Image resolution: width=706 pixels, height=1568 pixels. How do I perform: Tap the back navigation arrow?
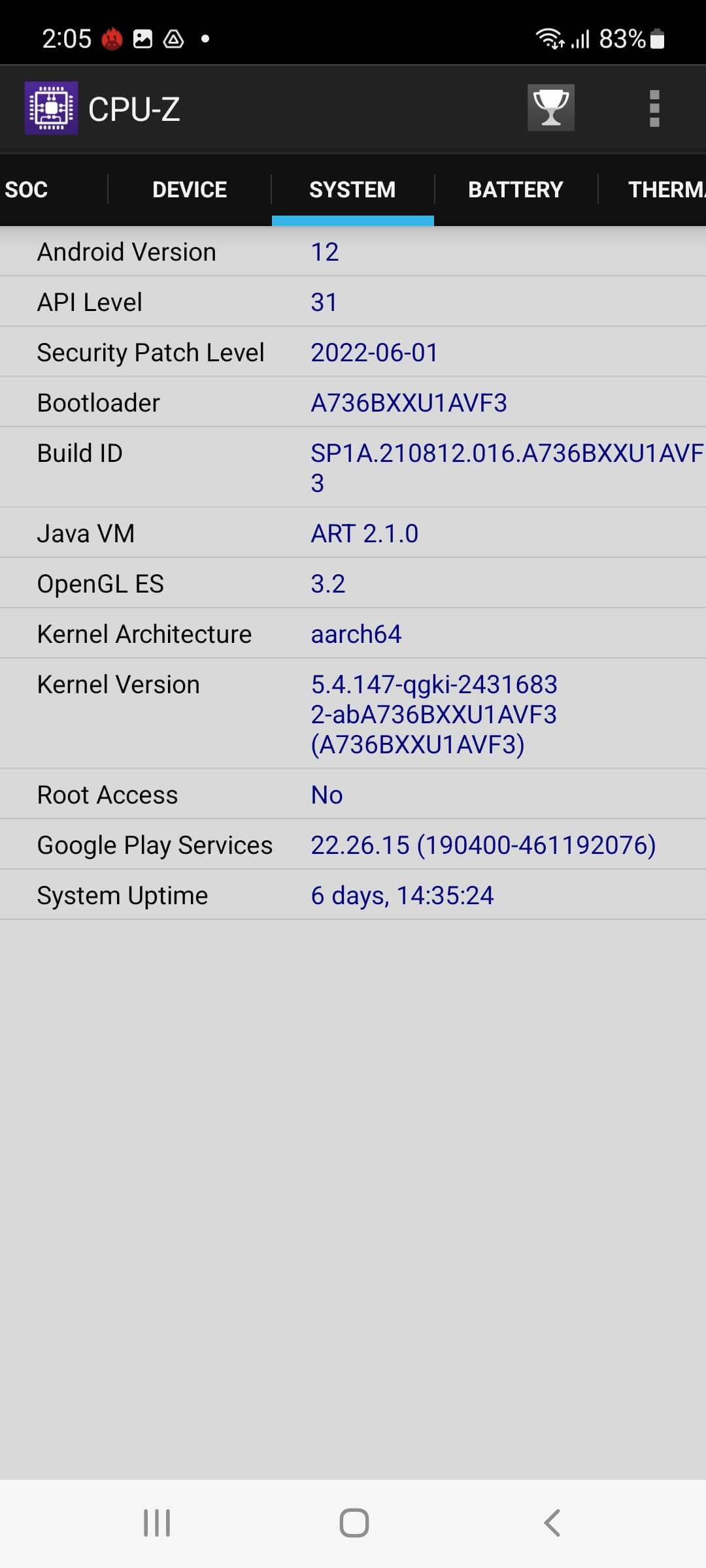click(x=552, y=1523)
